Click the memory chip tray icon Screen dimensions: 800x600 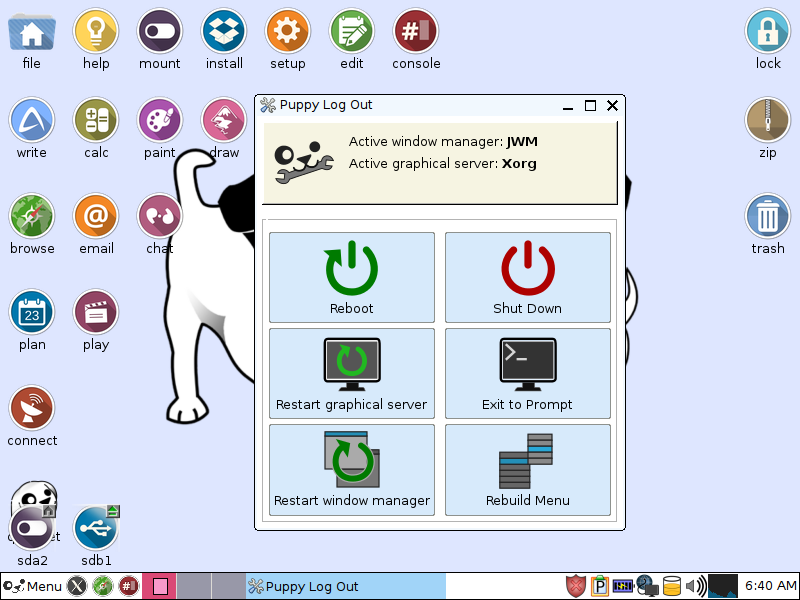click(x=622, y=586)
